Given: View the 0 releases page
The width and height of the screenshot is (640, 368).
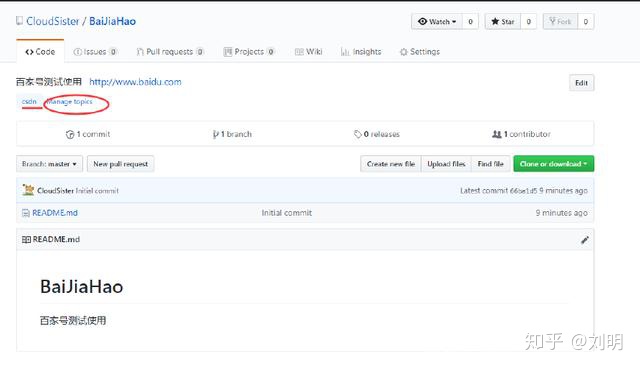Looking at the screenshot, I should (377, 134).
